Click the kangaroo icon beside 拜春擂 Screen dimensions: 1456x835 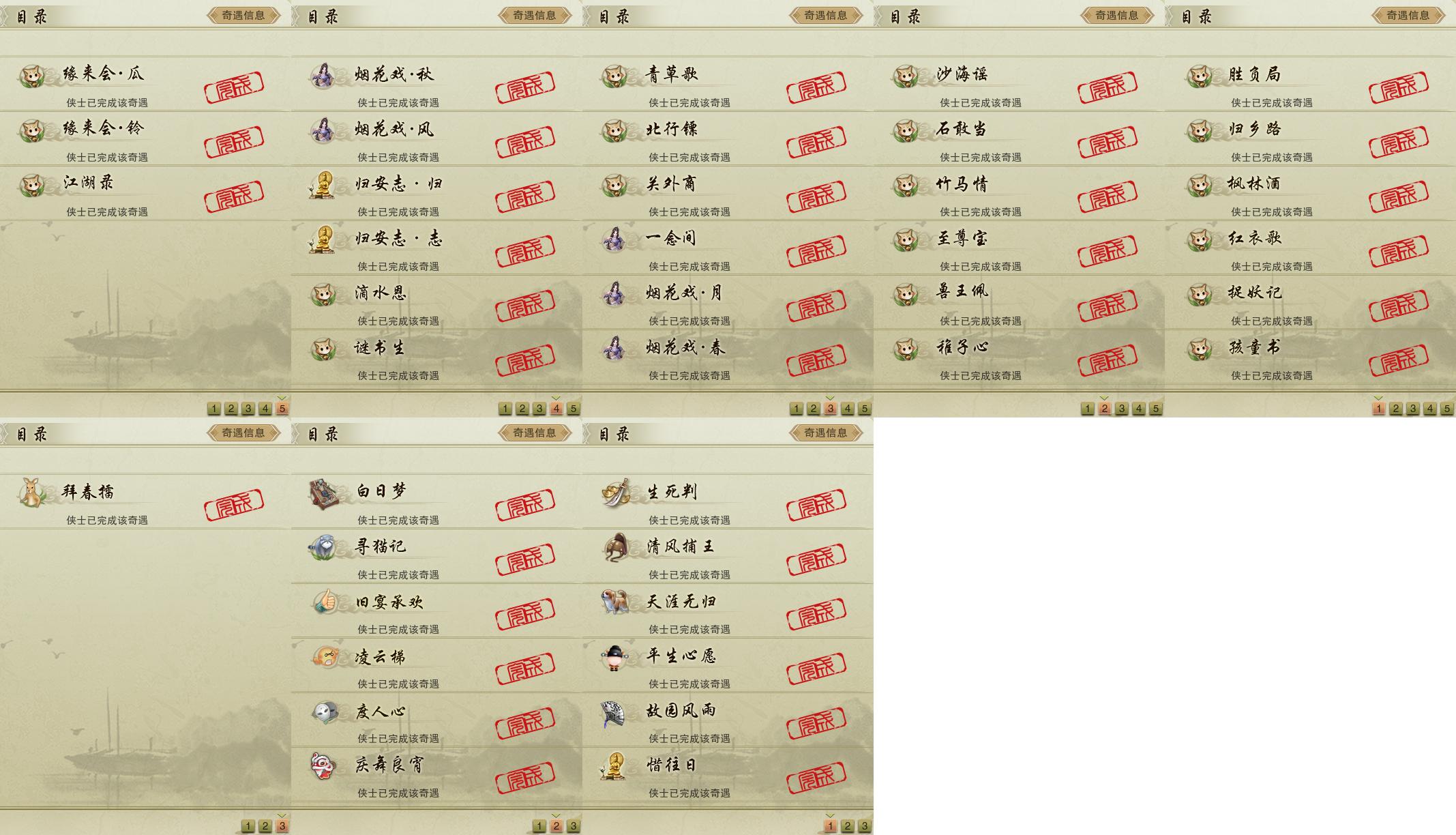click(x=31, y=492)
